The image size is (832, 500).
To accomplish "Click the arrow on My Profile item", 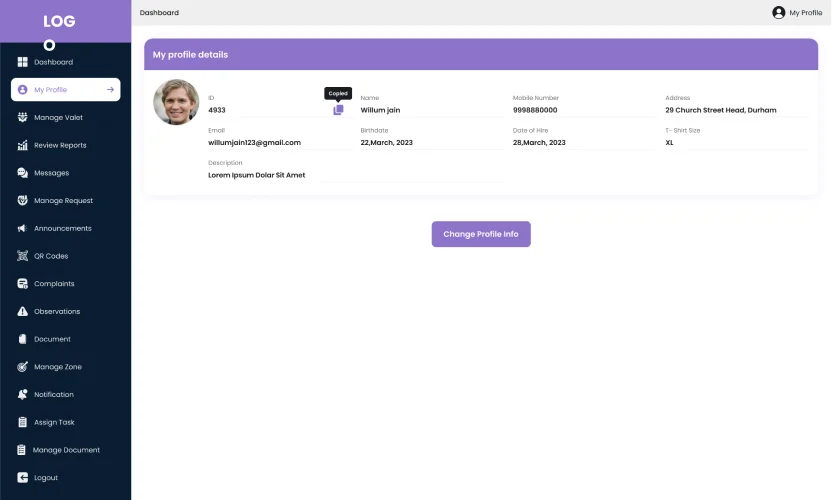I will [x=110, y=90].
